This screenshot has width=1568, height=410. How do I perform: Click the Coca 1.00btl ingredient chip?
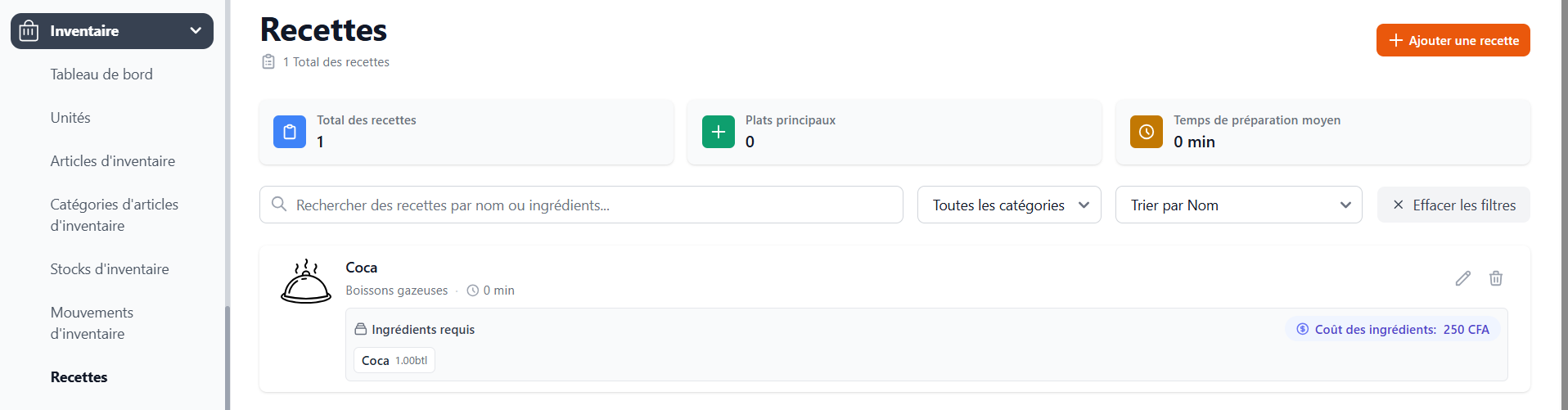pyautogui.click(x=394, y=360)
